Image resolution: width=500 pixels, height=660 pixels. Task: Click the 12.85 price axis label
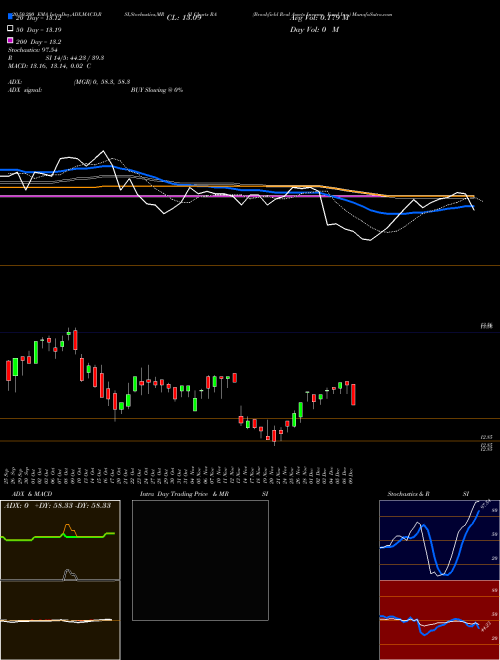click(487, 437)
